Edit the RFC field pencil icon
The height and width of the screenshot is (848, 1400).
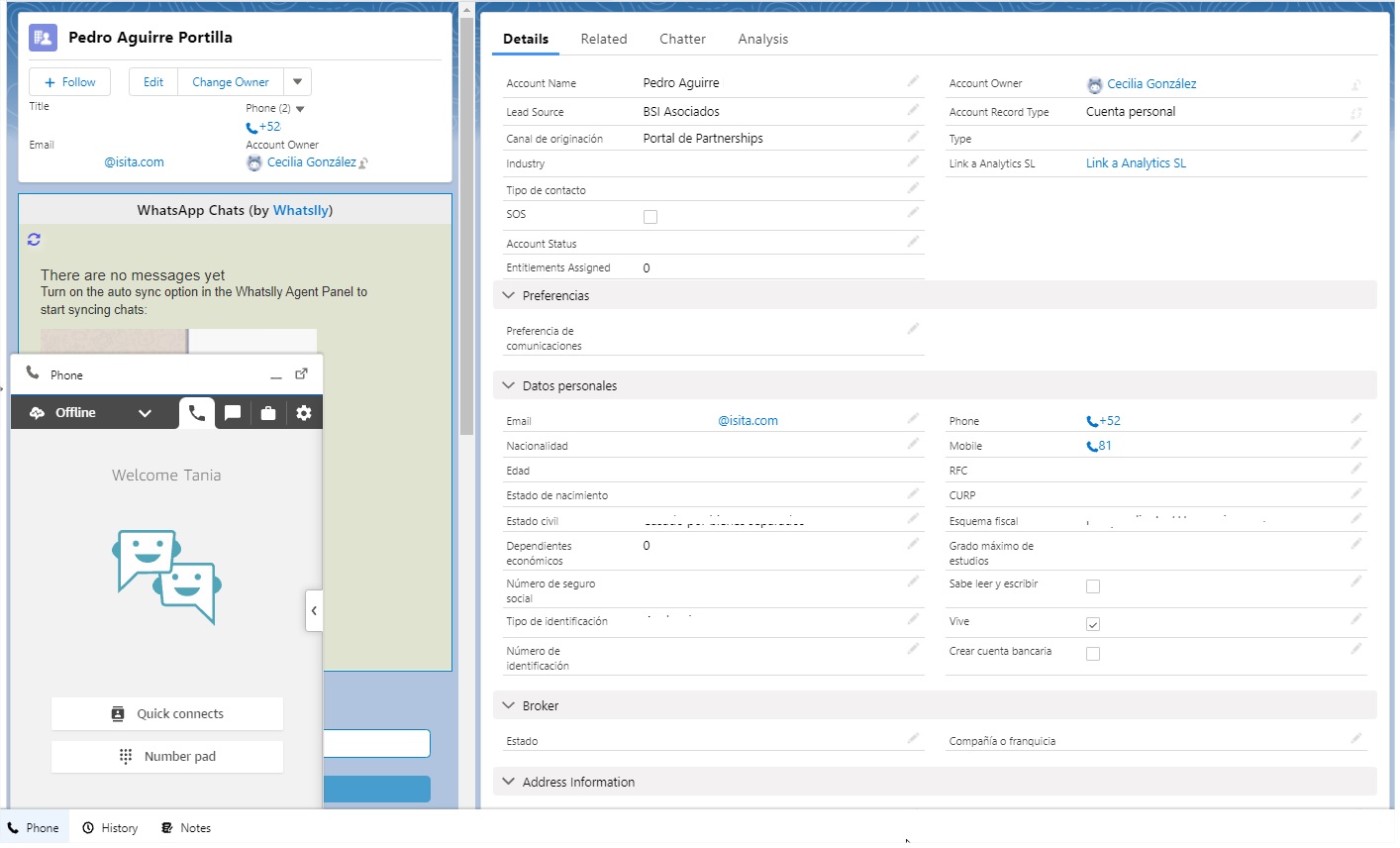pyautogui.click(x=1356, y=469)
